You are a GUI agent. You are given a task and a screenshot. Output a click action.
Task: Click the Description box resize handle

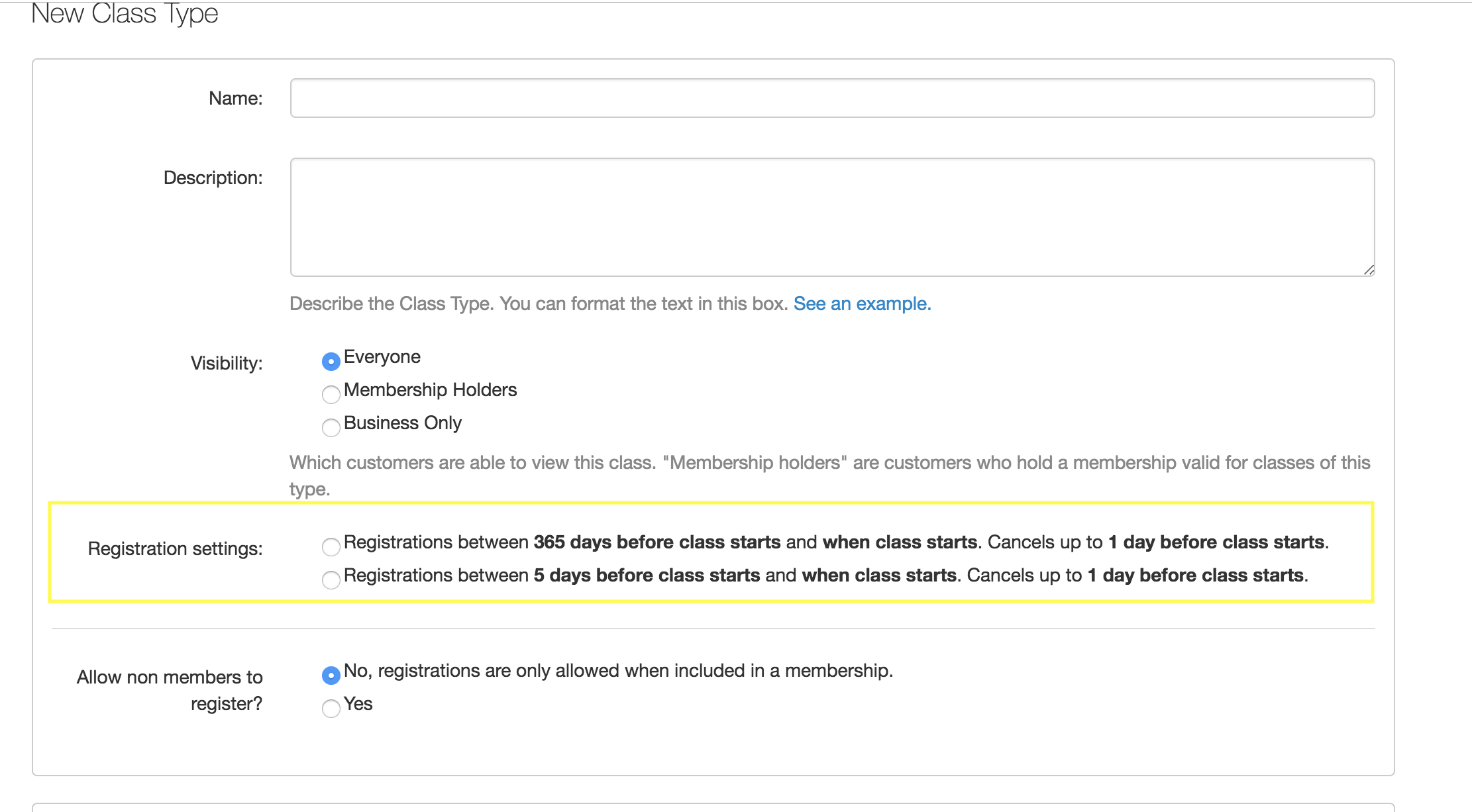pyautogui.click(x=1369, y=270)
